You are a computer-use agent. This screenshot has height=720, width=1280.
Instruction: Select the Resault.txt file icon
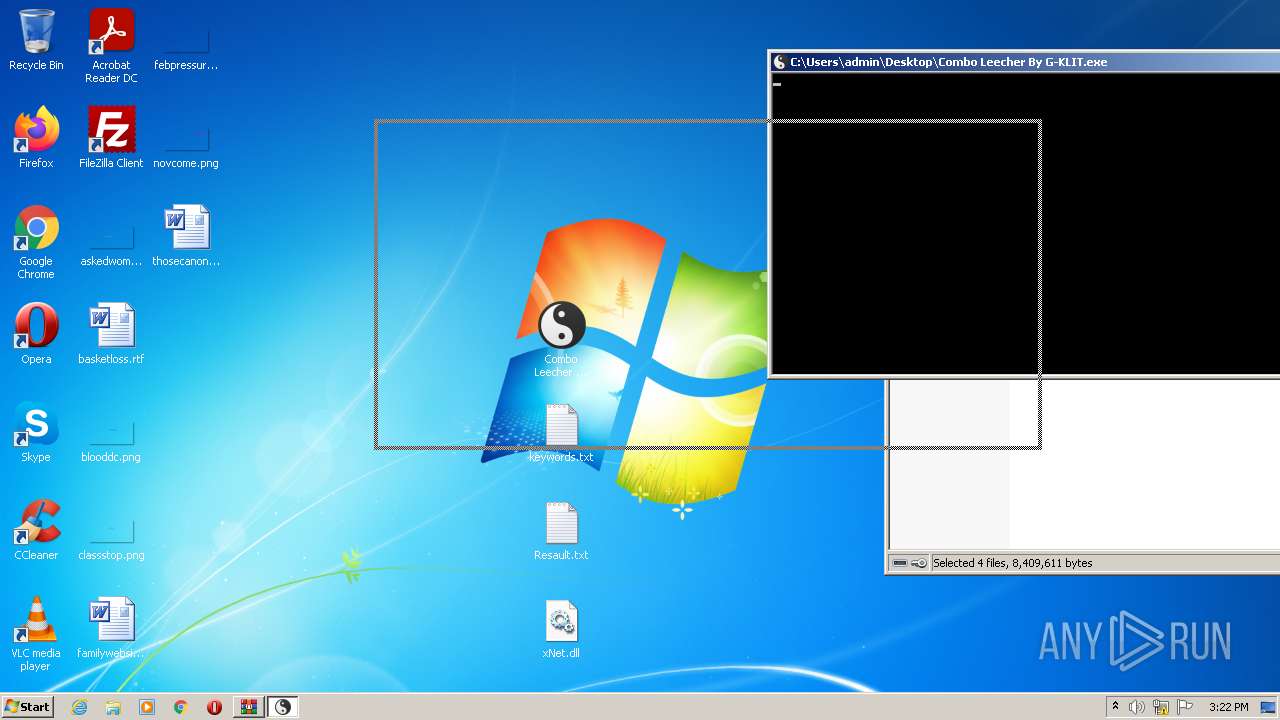pos(561,530)
